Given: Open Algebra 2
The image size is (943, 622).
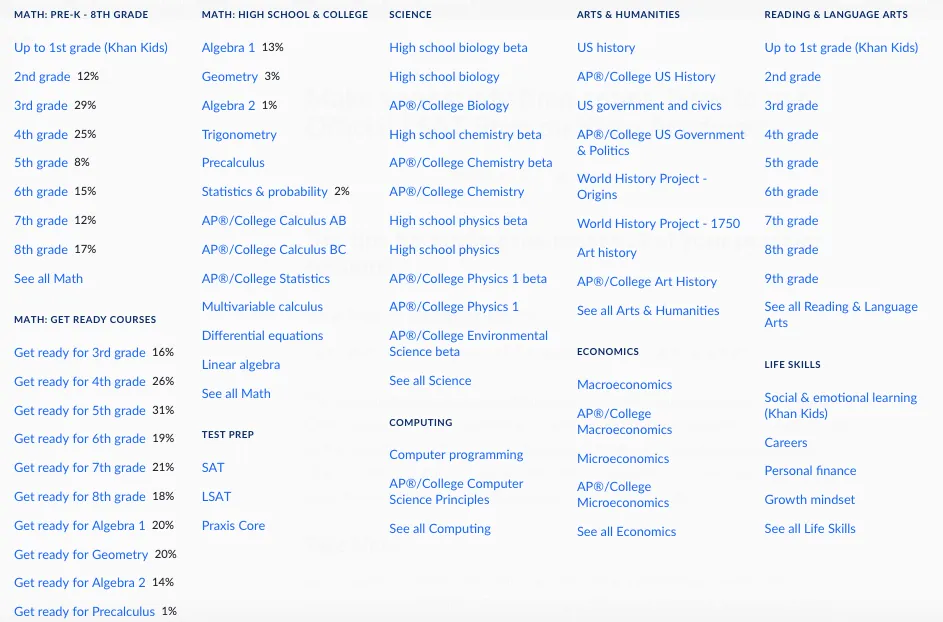Looking at the screenshot, I should click(229, 105).
